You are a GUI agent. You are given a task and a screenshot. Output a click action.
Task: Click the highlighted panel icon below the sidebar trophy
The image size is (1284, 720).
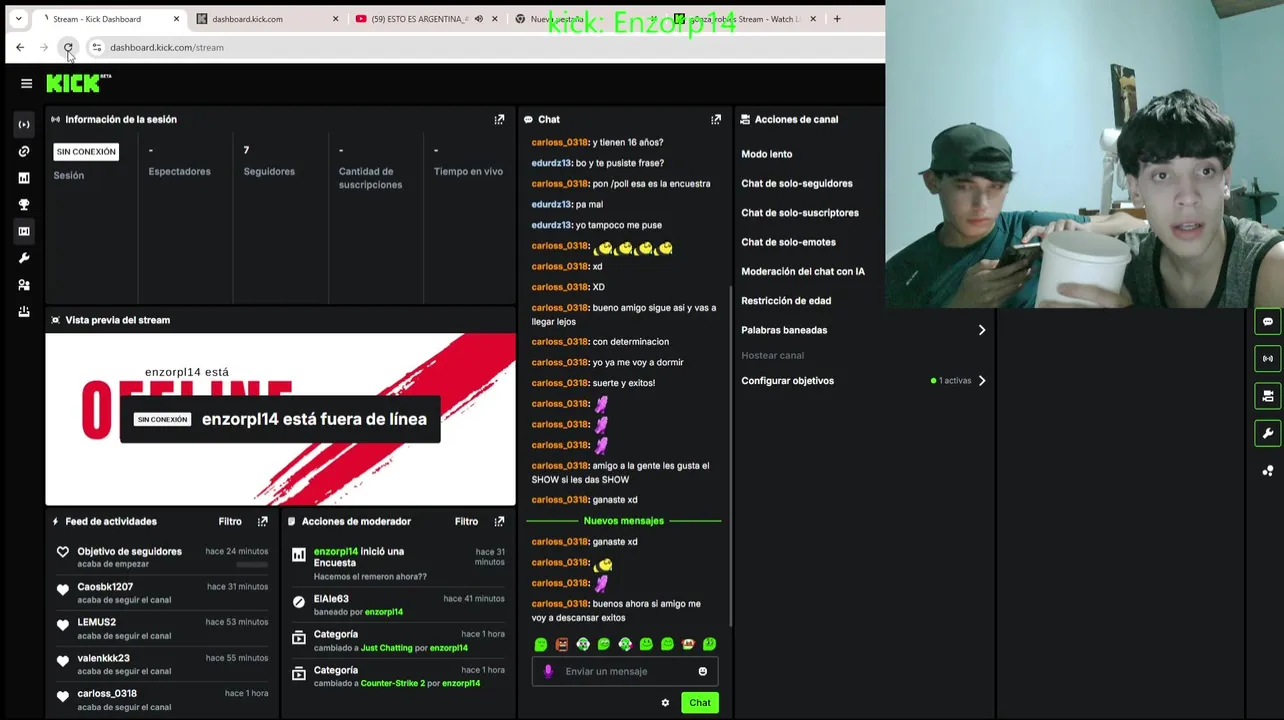click(x=24, y=231)
